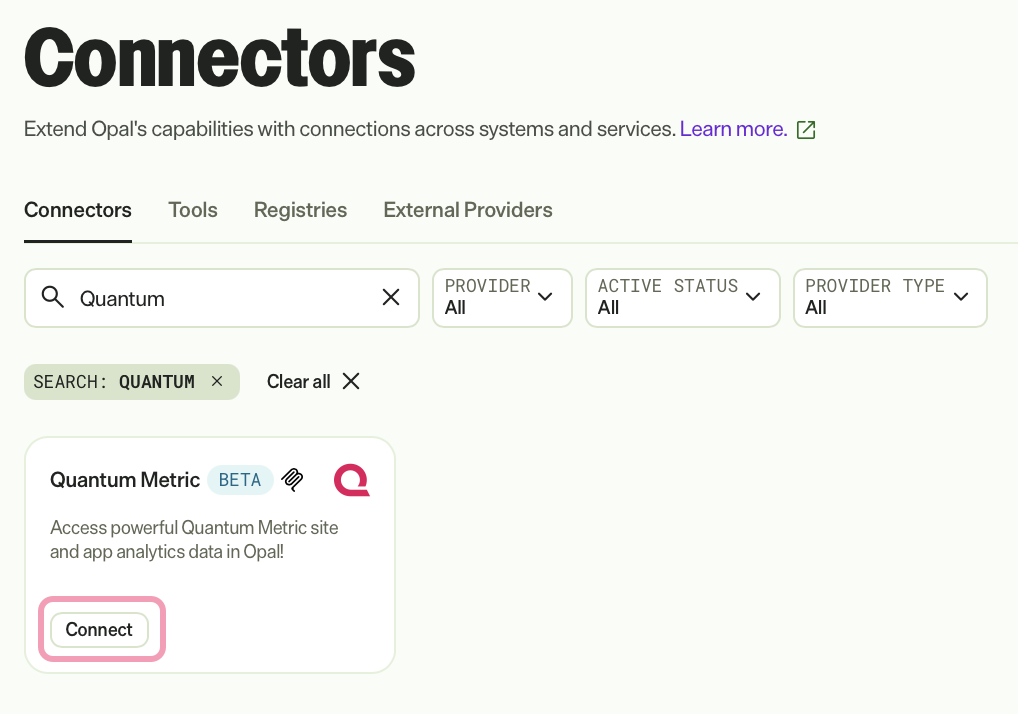The height and width of the screenshot is (714, 1018).
Task: Click the Quantum Metric description text
Action: pos(194,539)
